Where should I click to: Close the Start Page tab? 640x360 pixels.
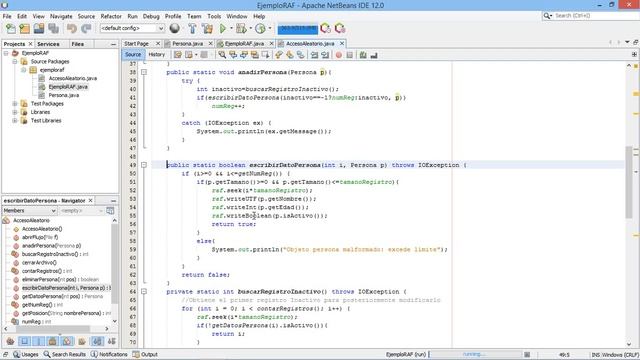point(158,44)
